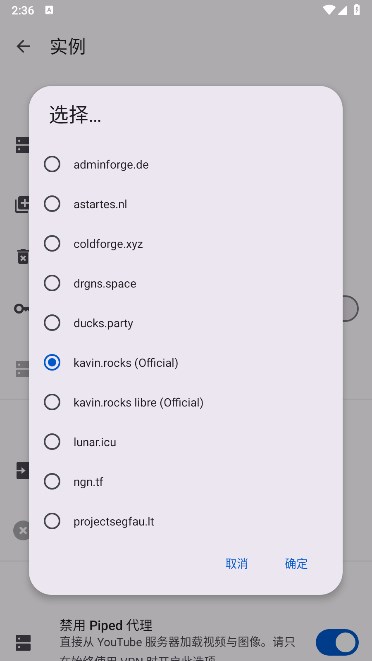The width and height of the screenshot is (372, 661).
Task: Click the Wi-Fi status bar icon
Action: [328, 10]
